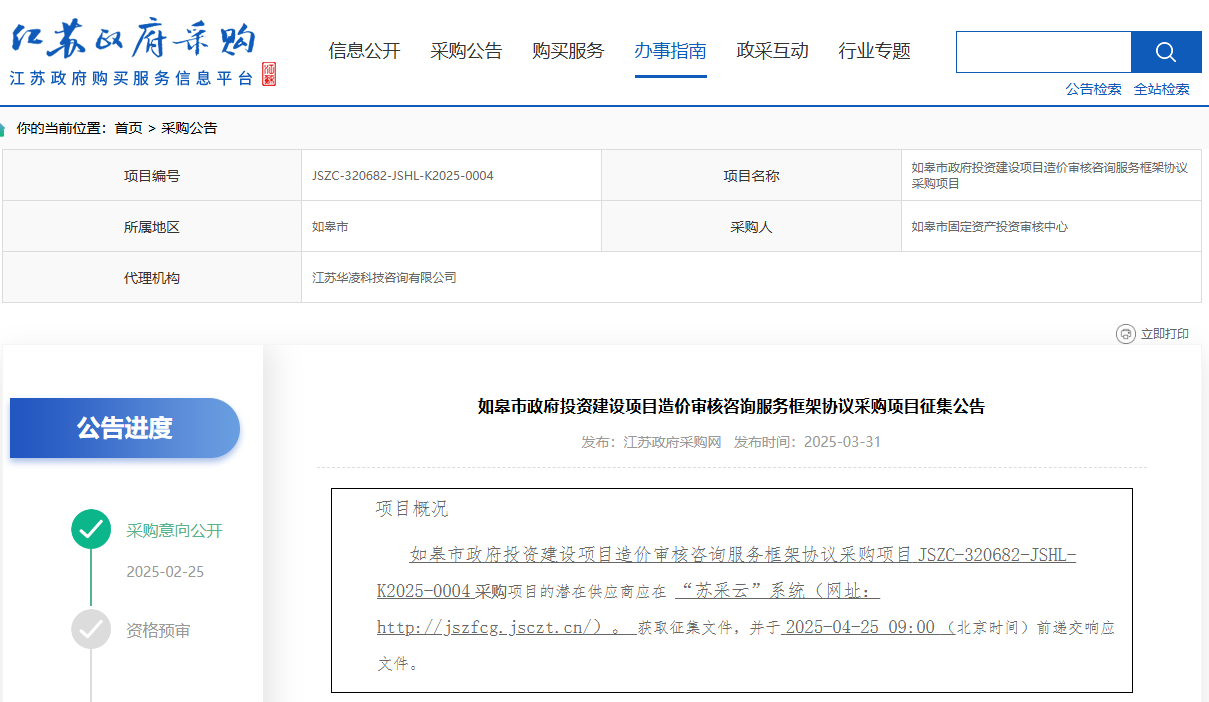Select the green checkmark for 采购意向公开
1209x702 pixels.
tap(91, 530)
